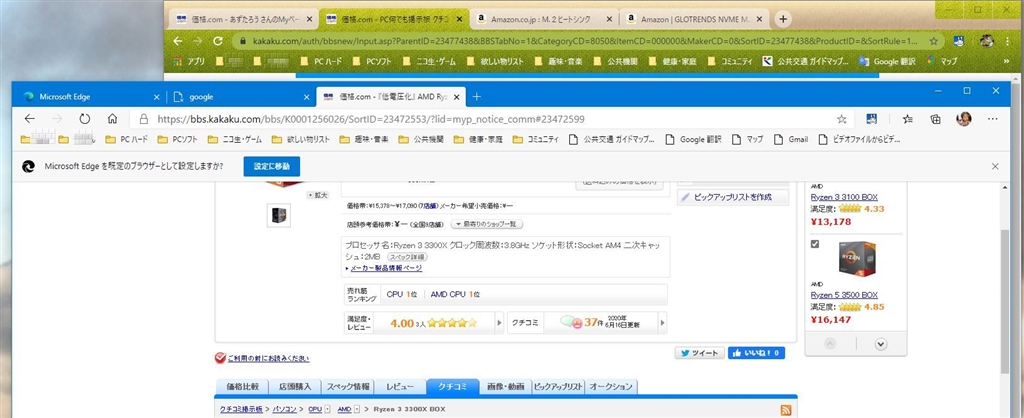Open the Ryzen 5 3500 BOX link
Viewport: 1024px width, 418px height.
tap(844, 295)
